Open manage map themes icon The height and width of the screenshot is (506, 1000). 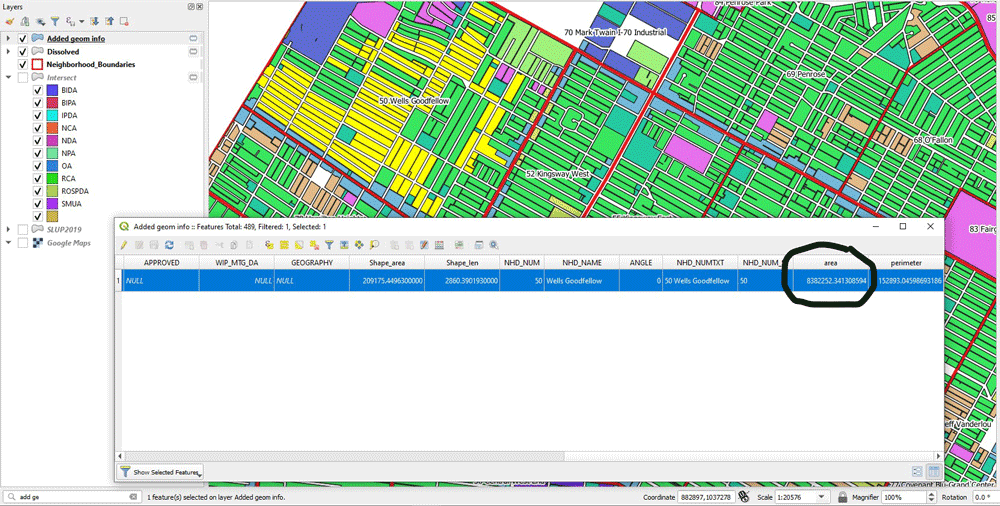40,22
